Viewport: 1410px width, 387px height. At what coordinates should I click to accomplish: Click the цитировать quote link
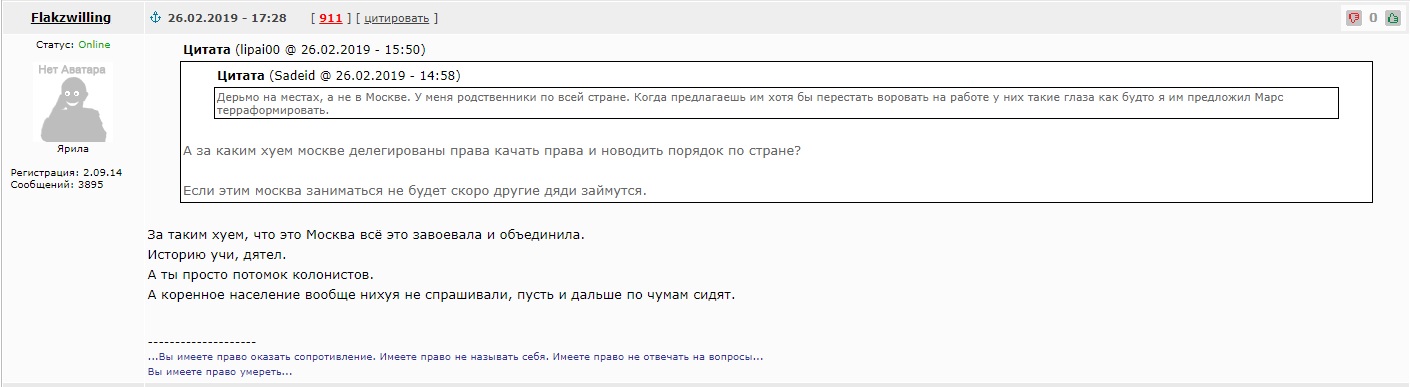397,18
